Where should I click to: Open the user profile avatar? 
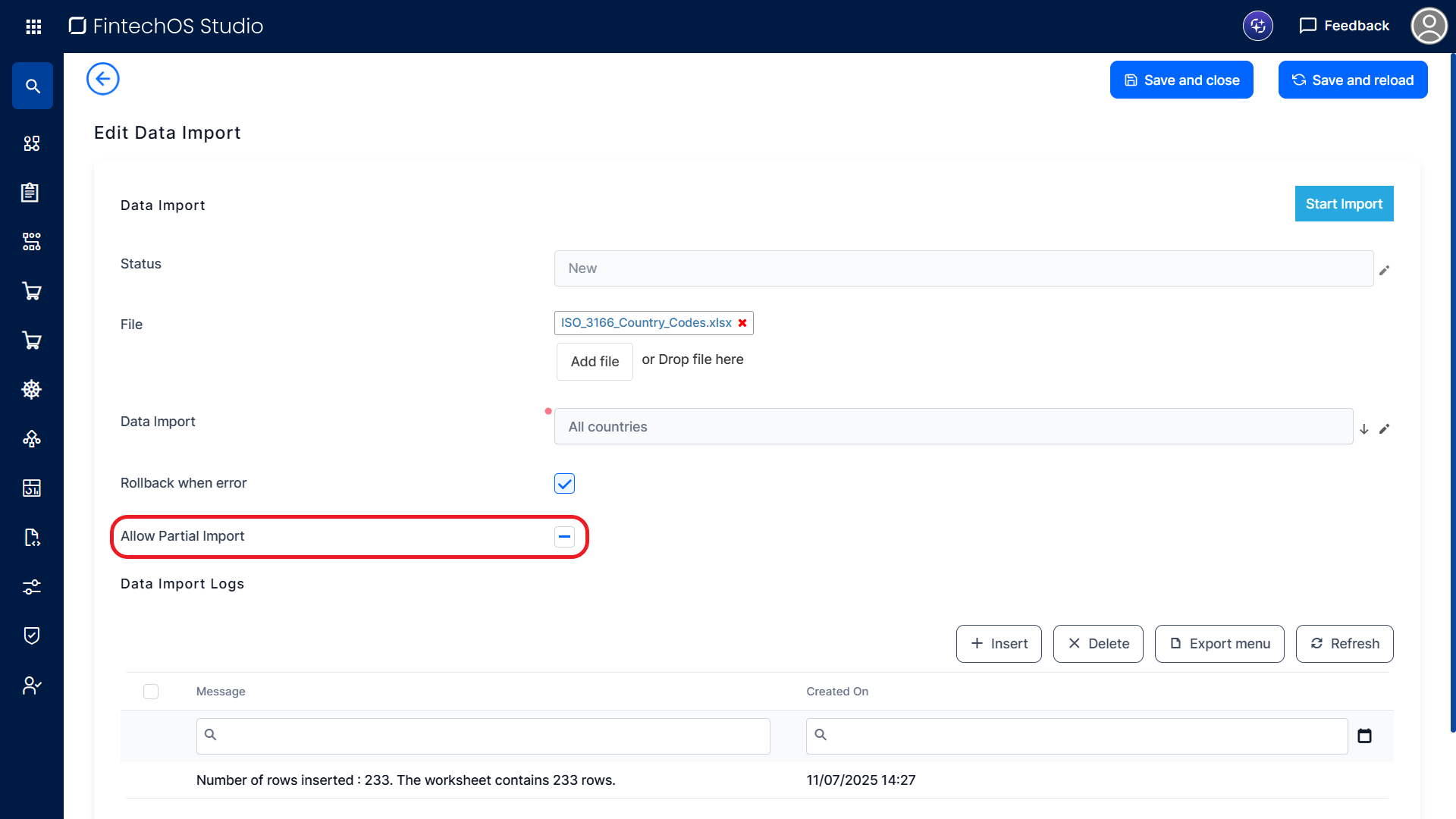pos(1429,27)
